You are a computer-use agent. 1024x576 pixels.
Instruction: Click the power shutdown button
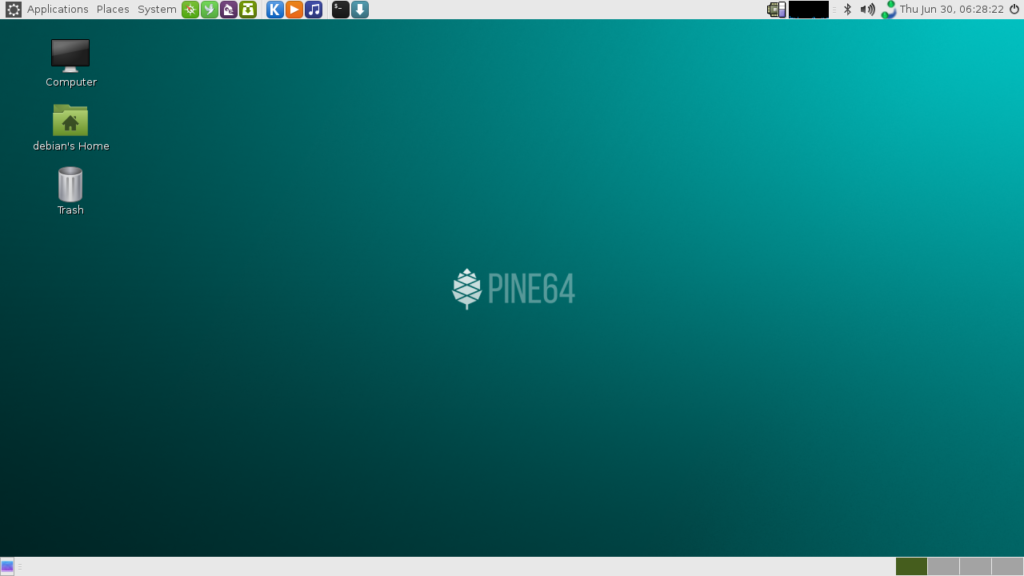tap(1014, 9)
